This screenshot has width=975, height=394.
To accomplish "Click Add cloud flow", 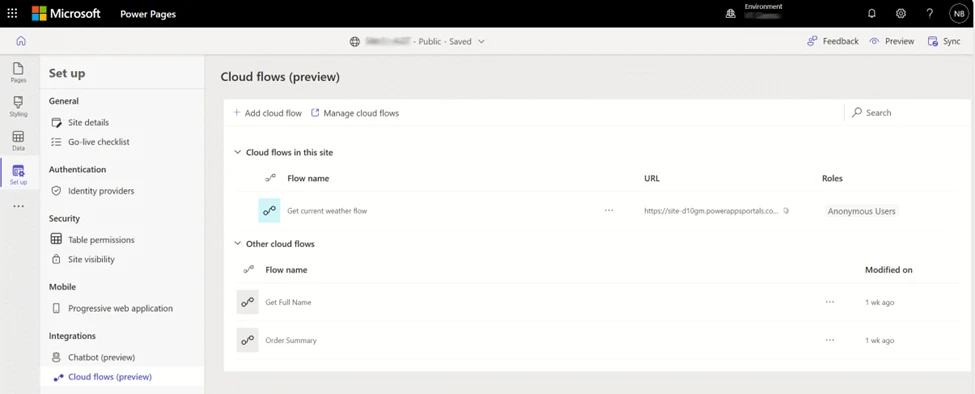I will pos(267,113).
